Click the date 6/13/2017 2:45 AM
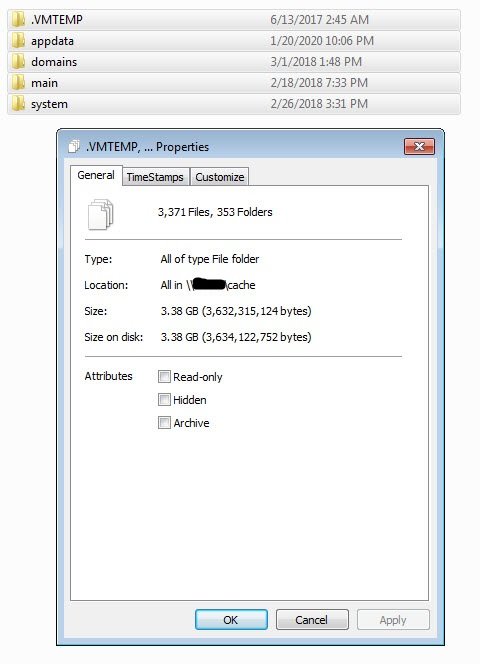This screenshot has width=480, height=664. [320, 20]
